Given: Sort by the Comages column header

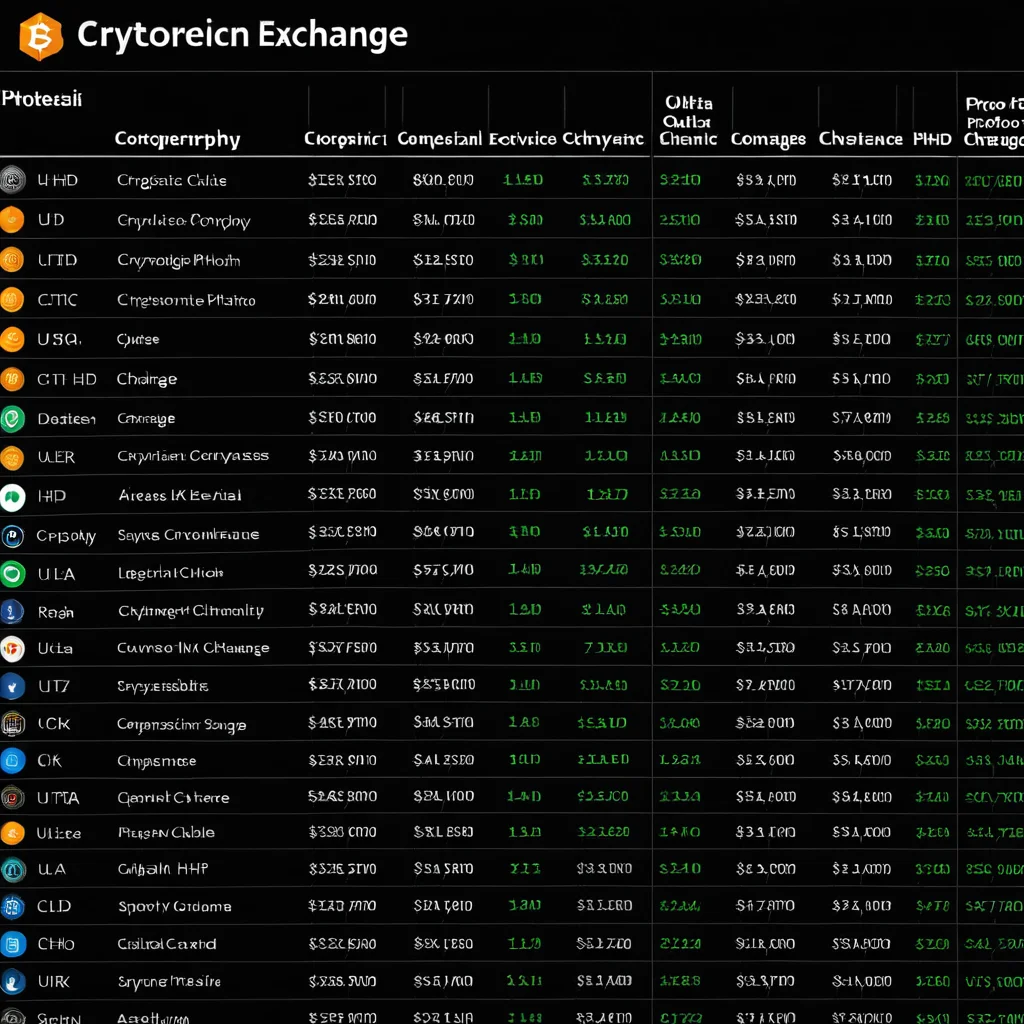Looking at the screenshot, I should point(768,139).
